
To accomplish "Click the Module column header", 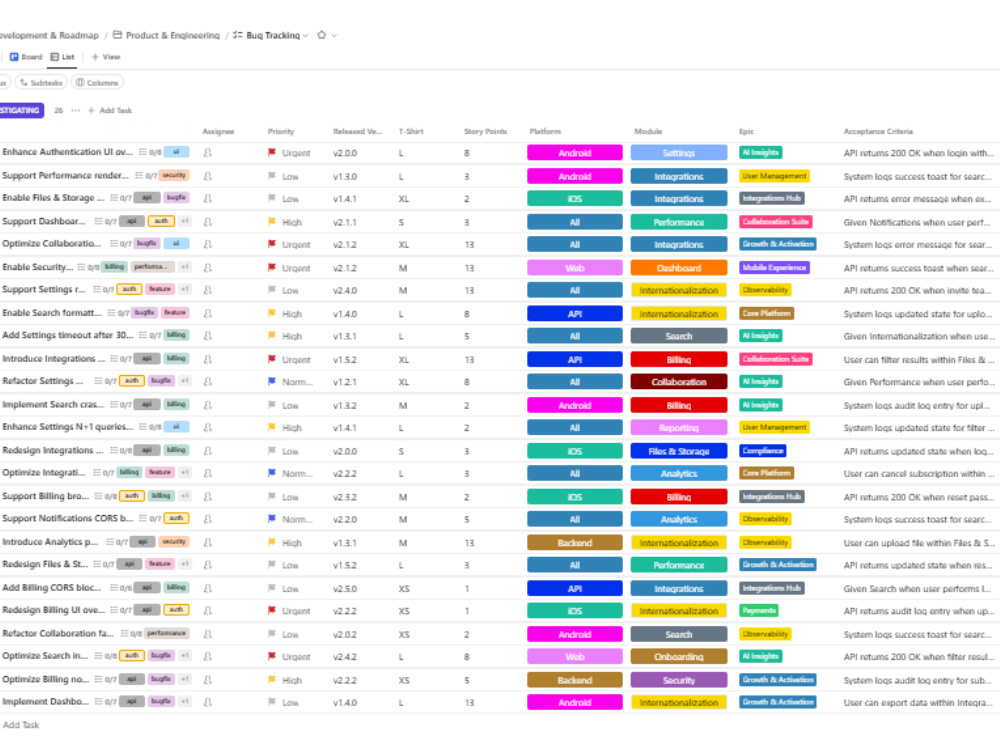I will 648,131.
